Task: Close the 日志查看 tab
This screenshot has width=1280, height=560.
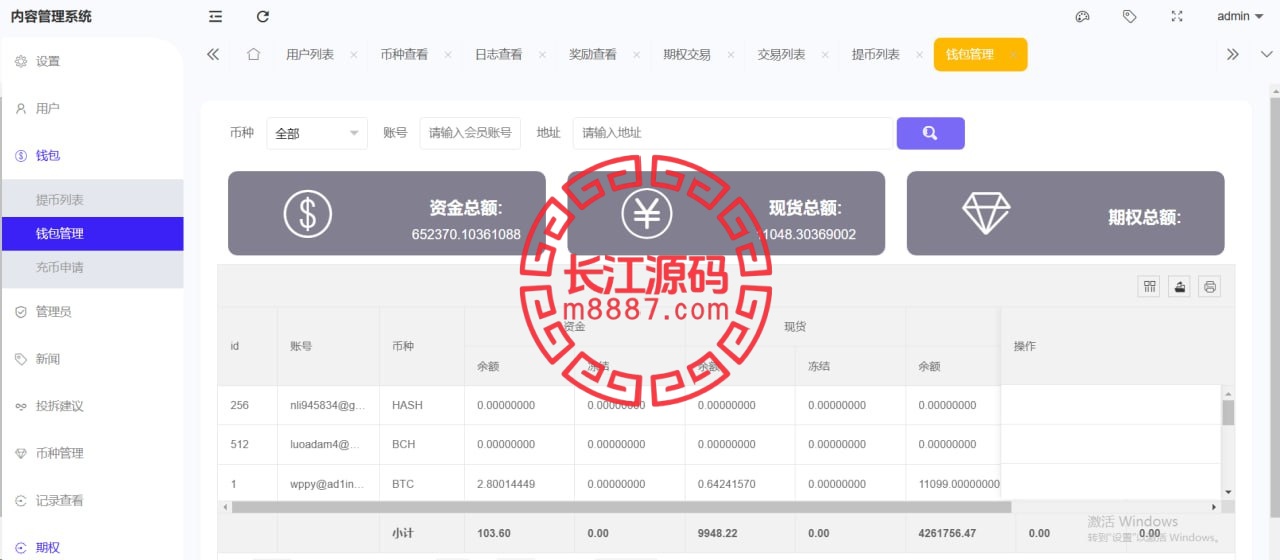Action: [x=542, y=55]
